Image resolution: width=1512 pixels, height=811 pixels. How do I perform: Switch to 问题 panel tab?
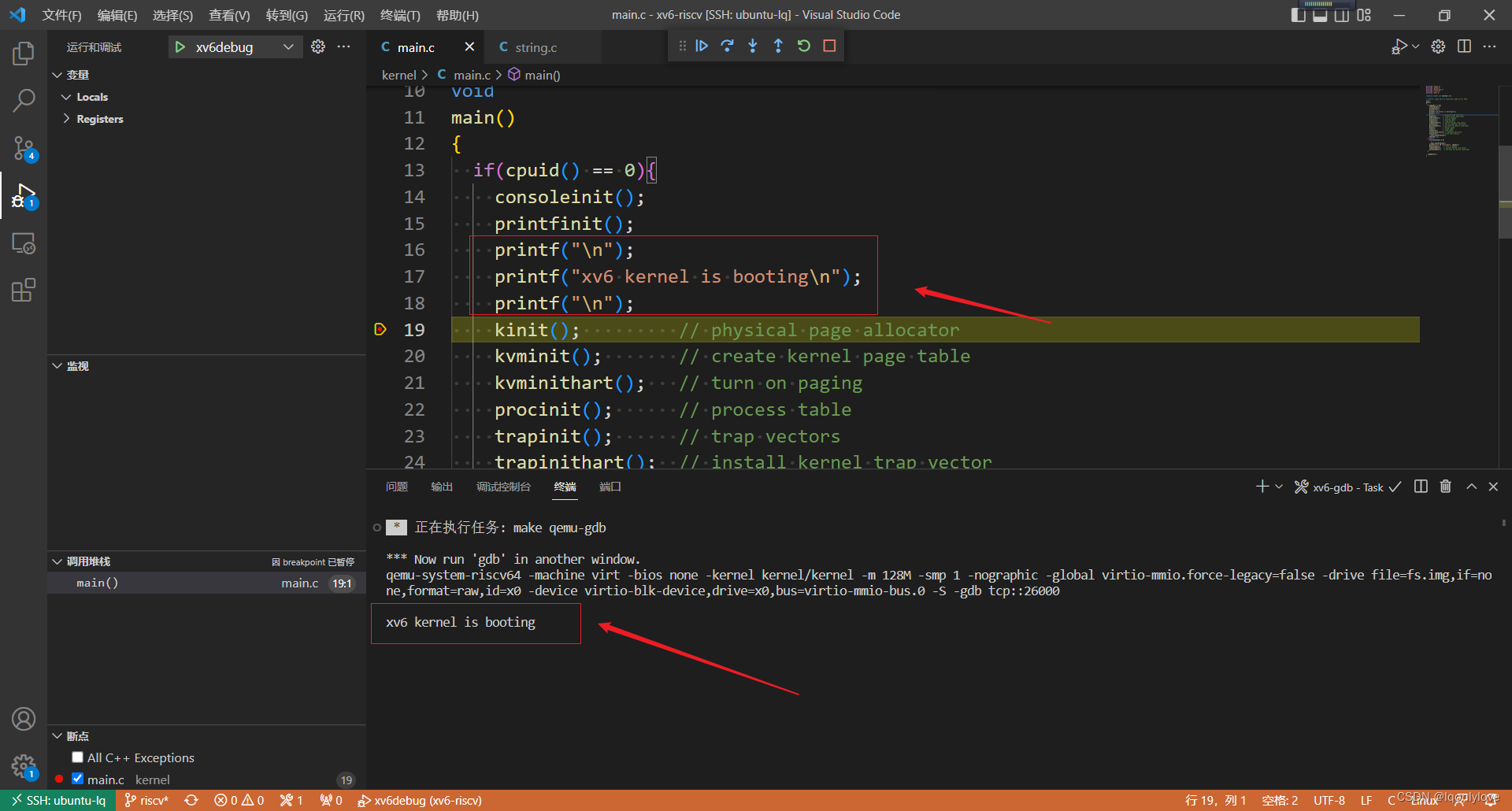pos(397,487)
